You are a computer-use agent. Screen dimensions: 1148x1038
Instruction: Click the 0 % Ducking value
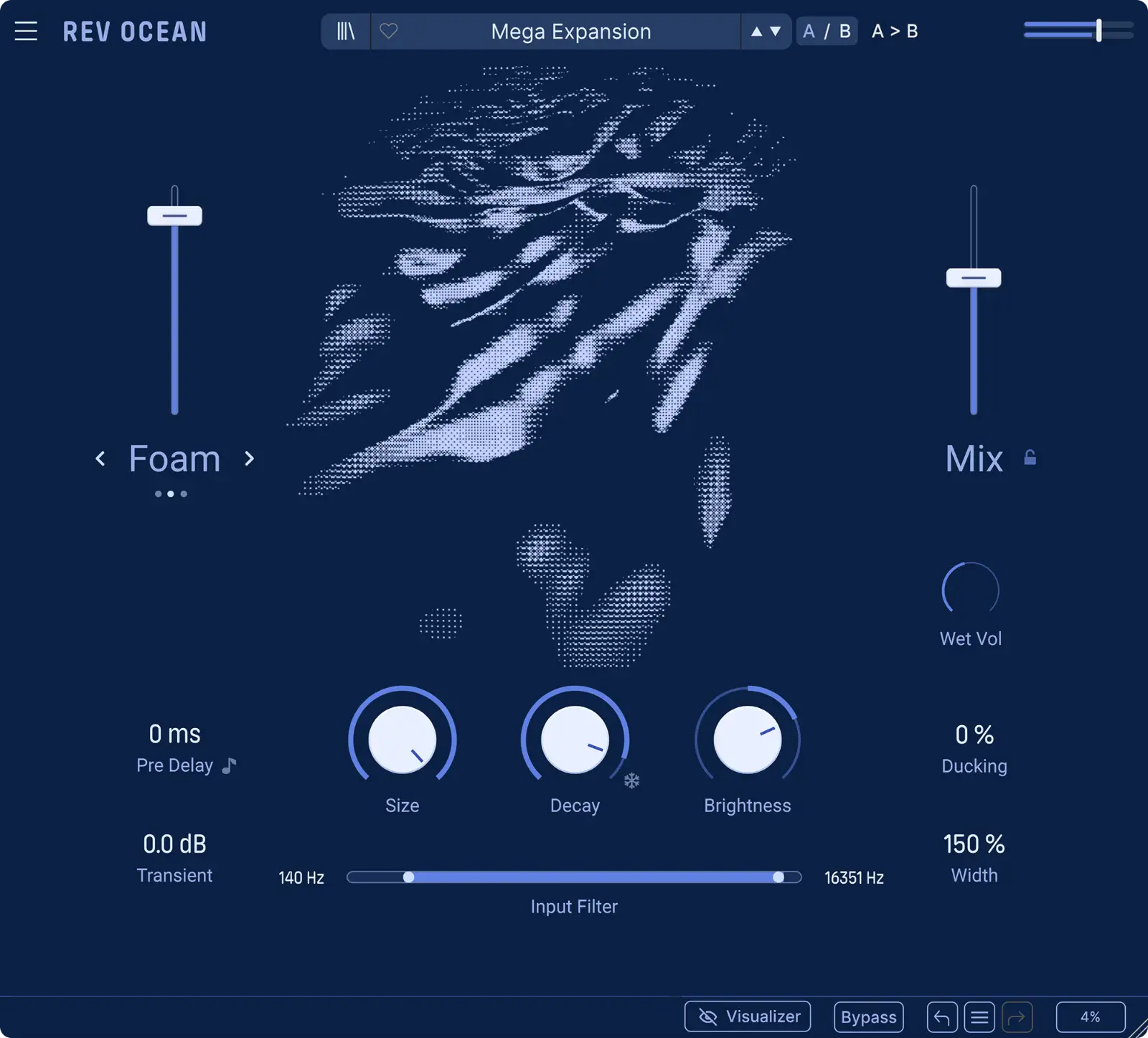tap(974, 735)
